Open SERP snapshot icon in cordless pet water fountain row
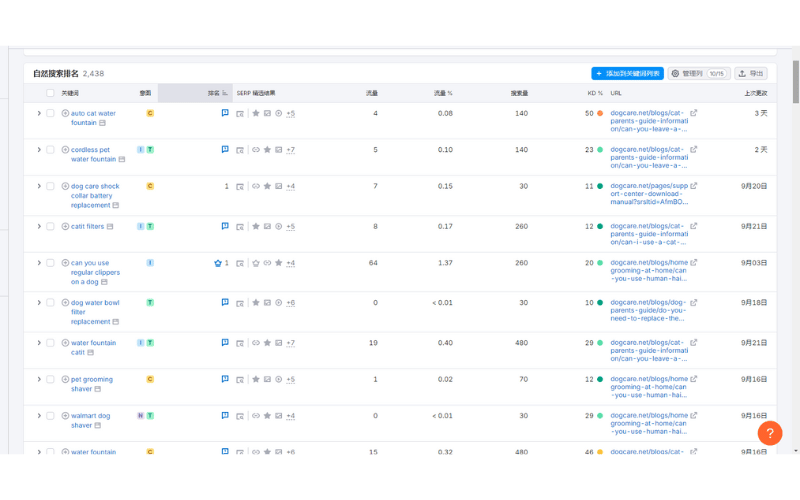800x500 pixels. coord(240,150)
